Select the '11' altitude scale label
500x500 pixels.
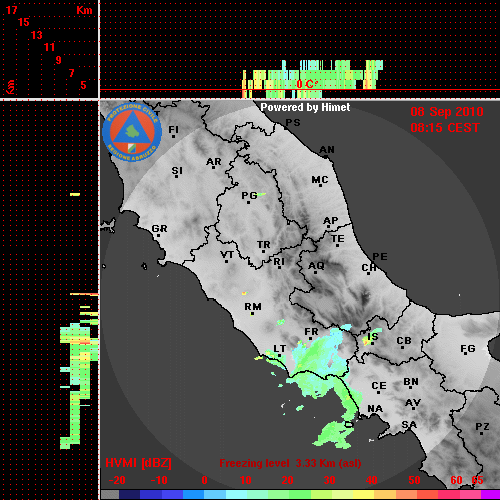click(x=49, y=47)
